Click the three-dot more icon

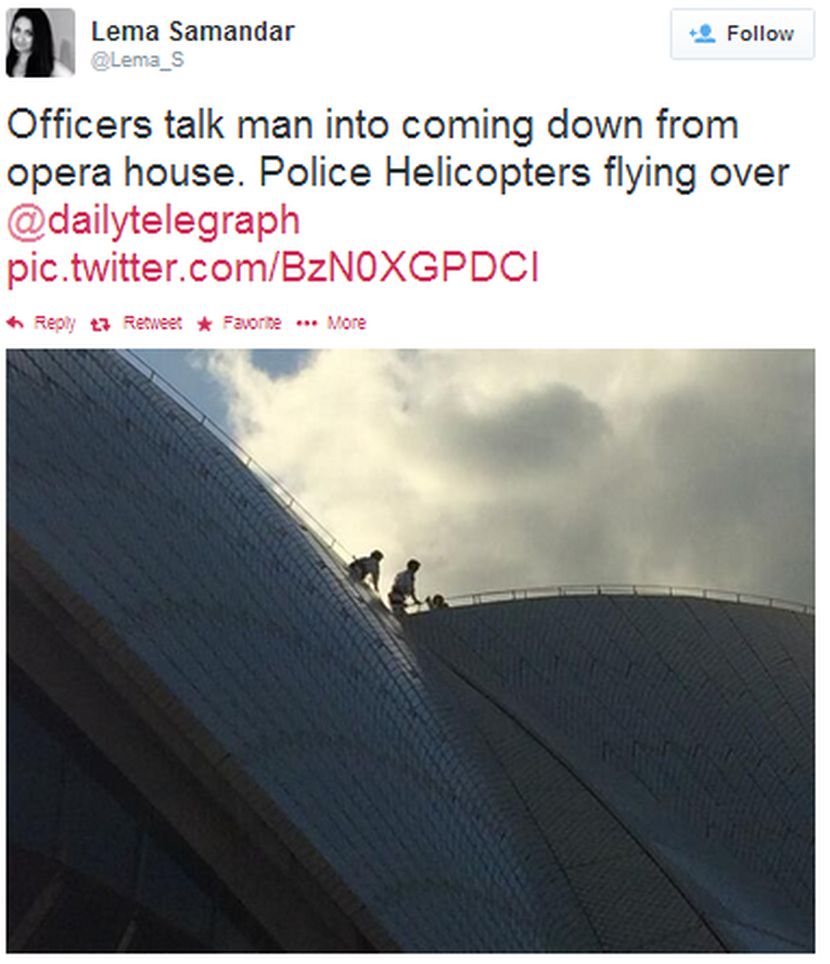[307, 323]
